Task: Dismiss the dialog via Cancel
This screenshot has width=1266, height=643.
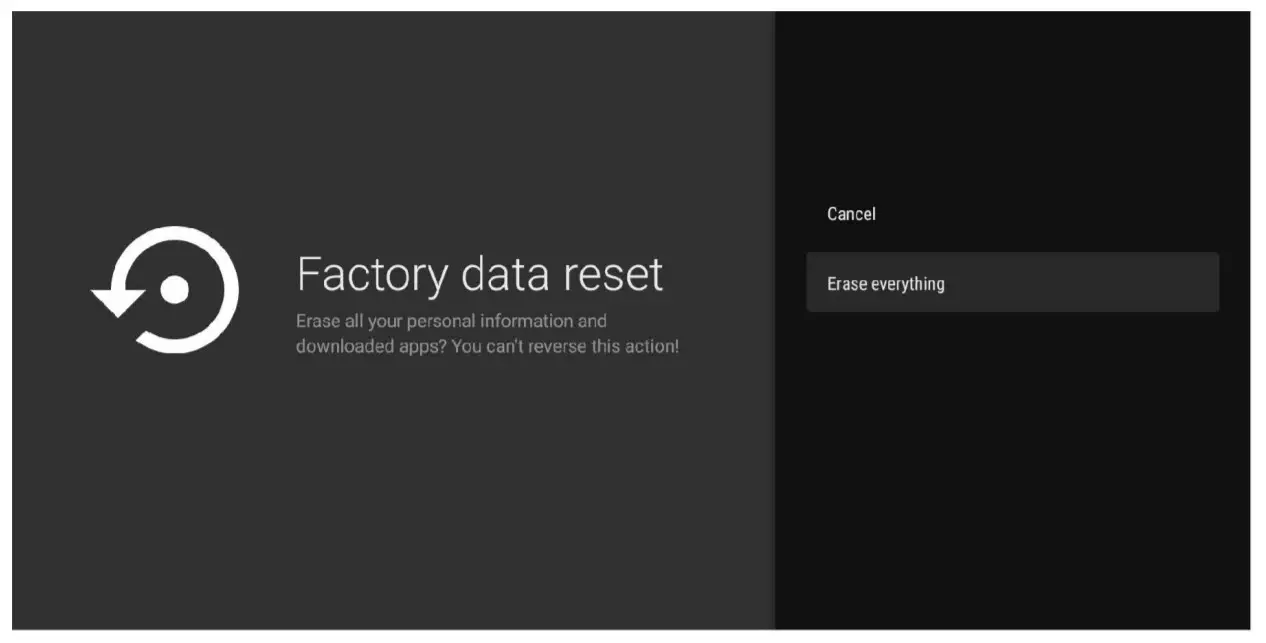Action: (851, 214)
